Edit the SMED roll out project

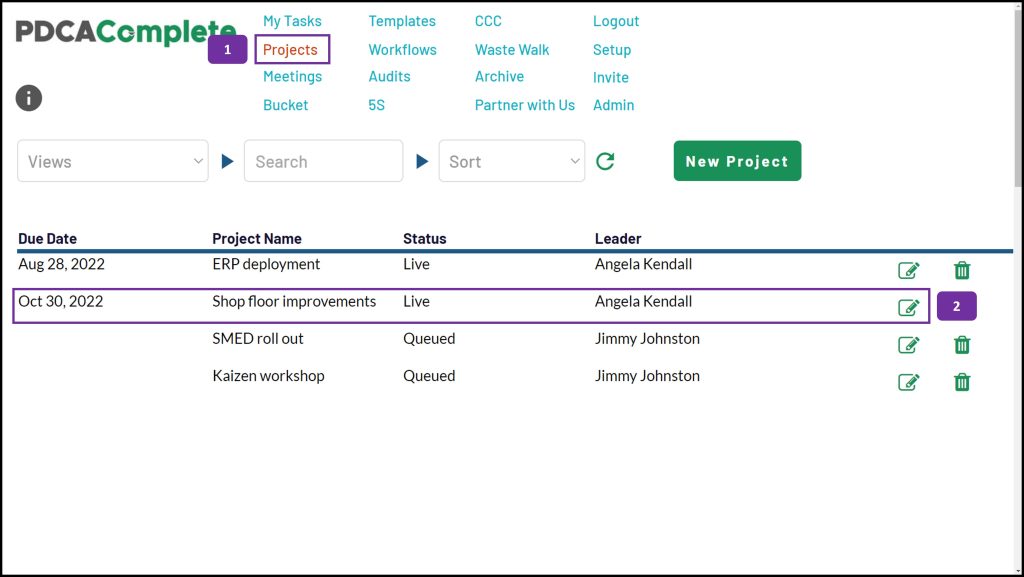(x=908, y=345)
